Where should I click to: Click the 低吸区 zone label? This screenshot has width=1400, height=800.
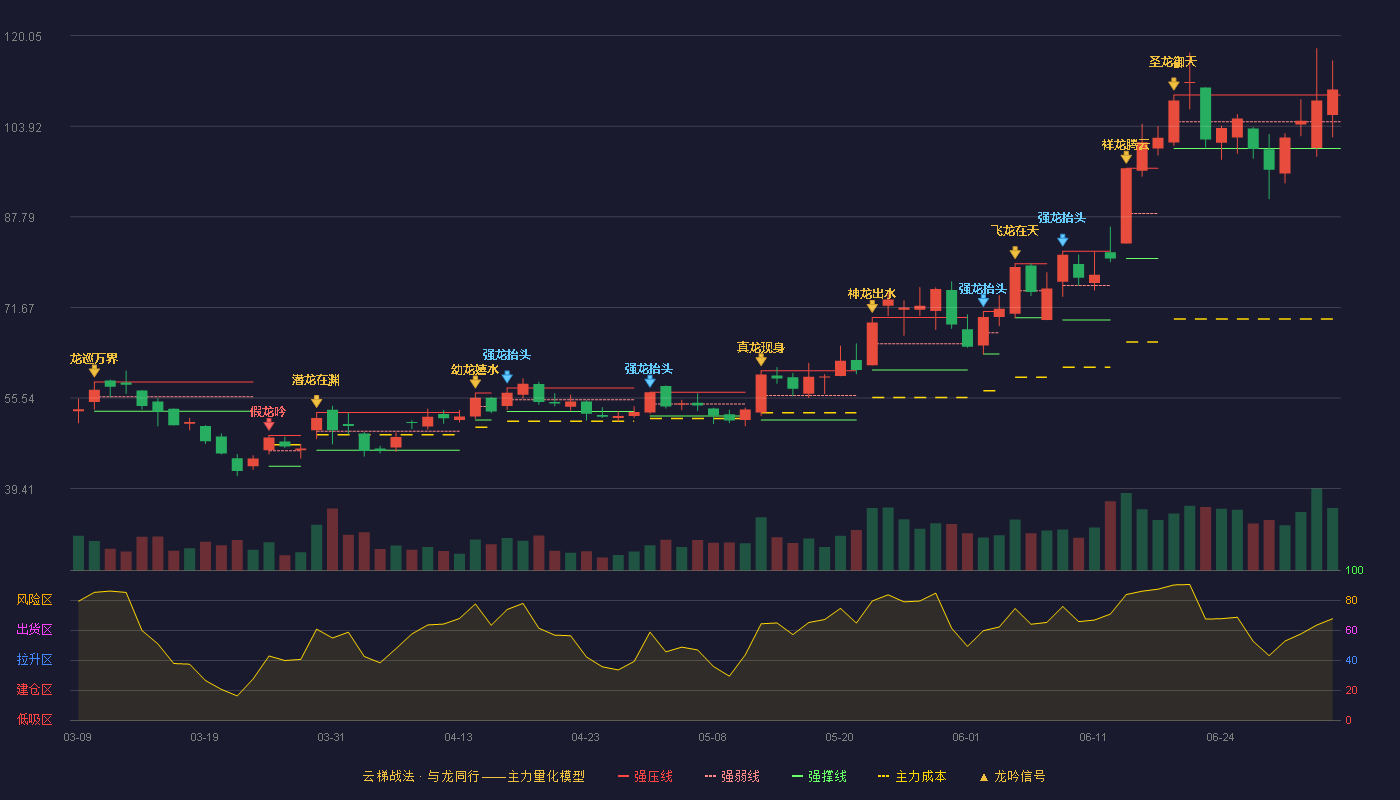34,719
